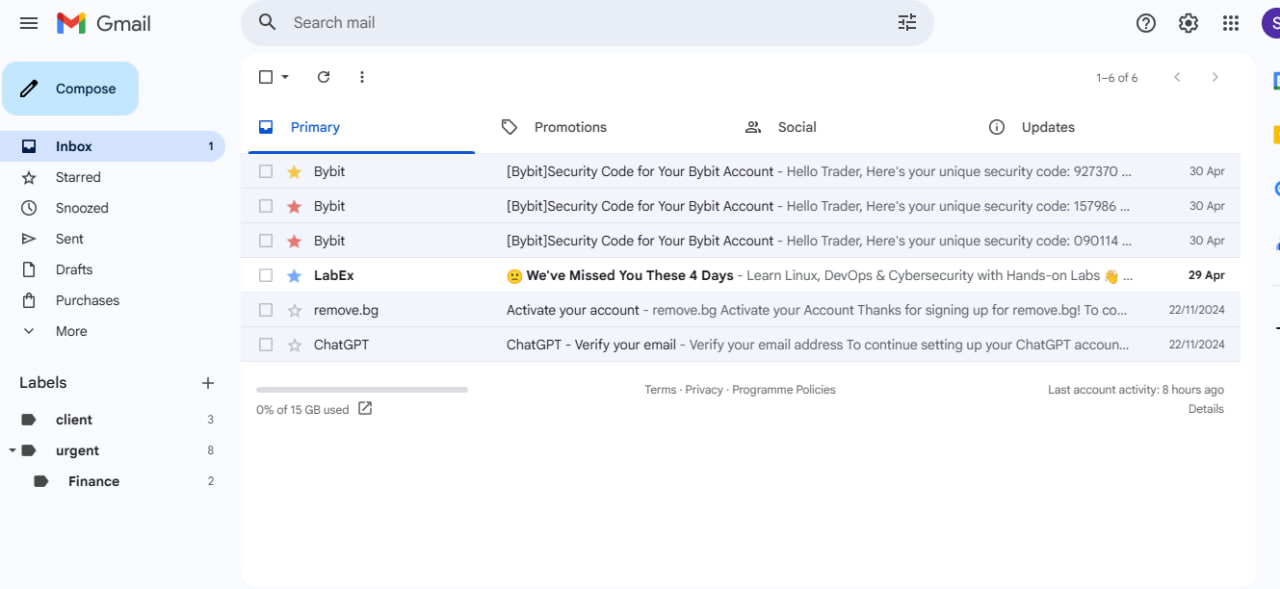Image resolution: width=1280 pixels, height=589 pixels.
Task: Switch to the Social tab
Action: [796, 127]
